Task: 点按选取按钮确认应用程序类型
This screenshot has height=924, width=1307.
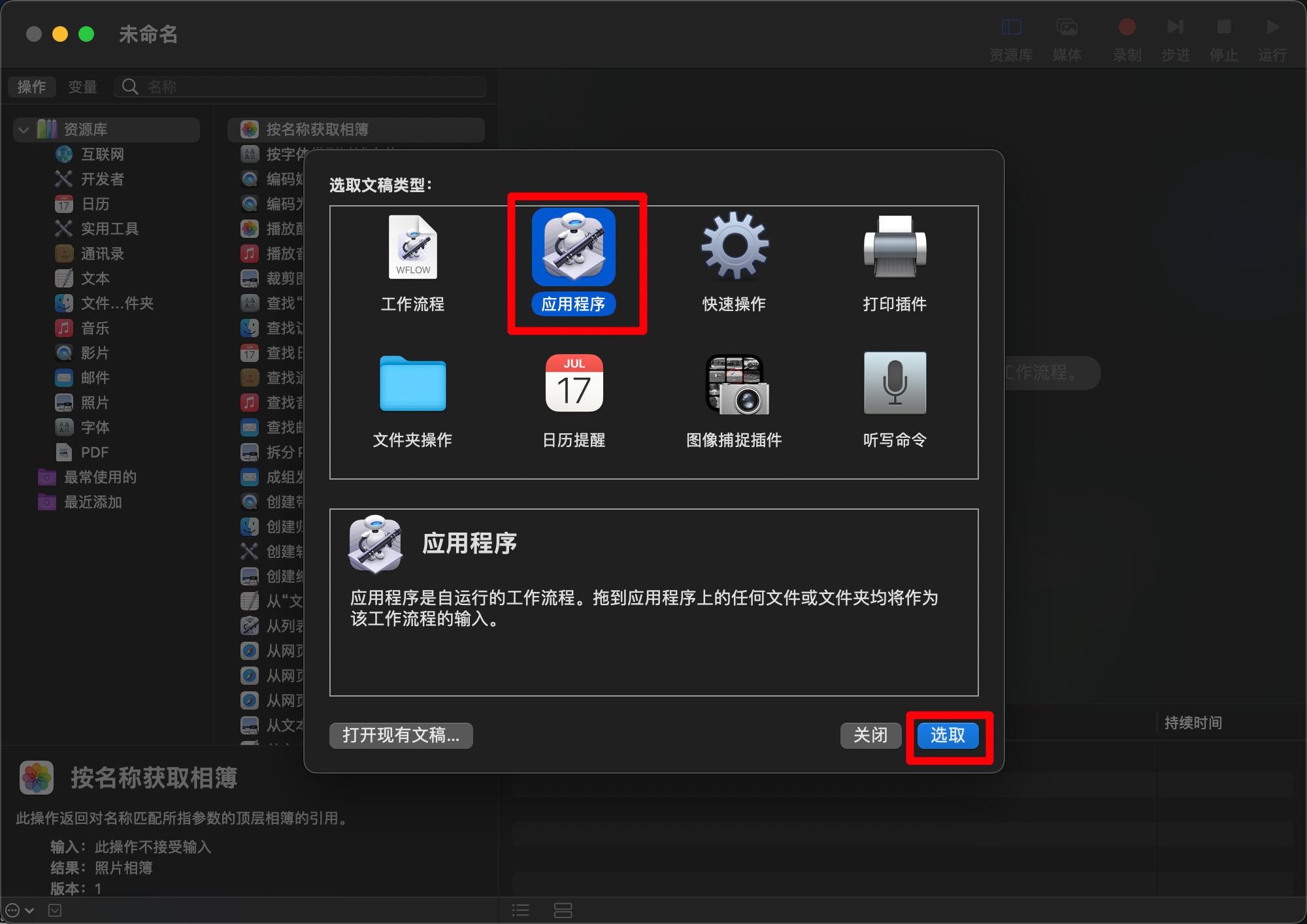Action: 948,735
